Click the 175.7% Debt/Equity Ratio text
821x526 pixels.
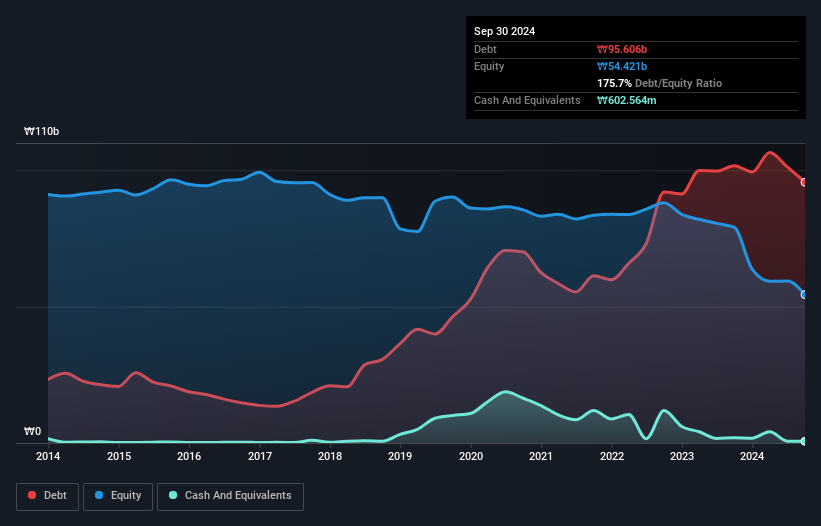pos(659,83)
